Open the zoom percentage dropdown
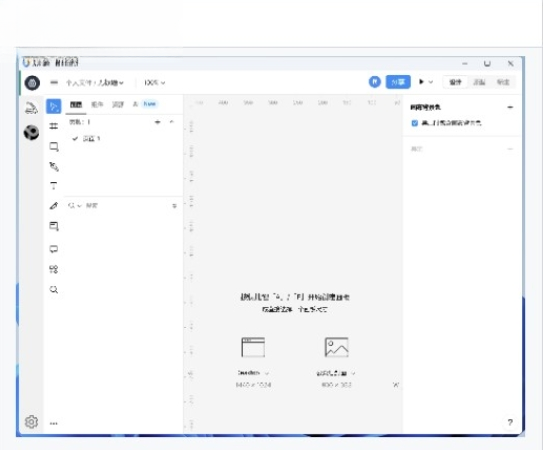This screenshot has height=450, width=543. [x=154, y=83]
